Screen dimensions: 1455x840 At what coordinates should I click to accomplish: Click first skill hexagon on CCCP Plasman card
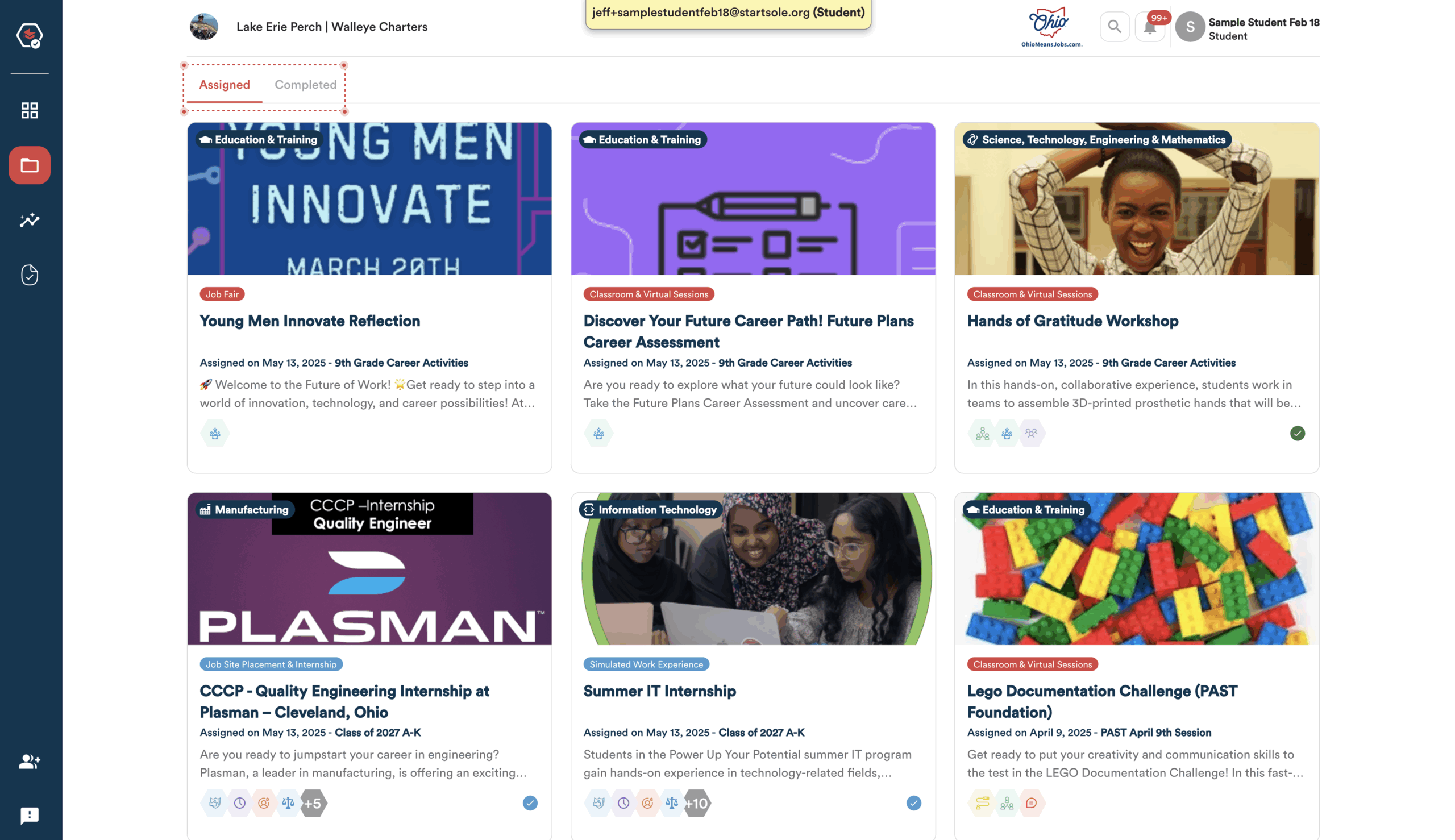tap(215, 803)
